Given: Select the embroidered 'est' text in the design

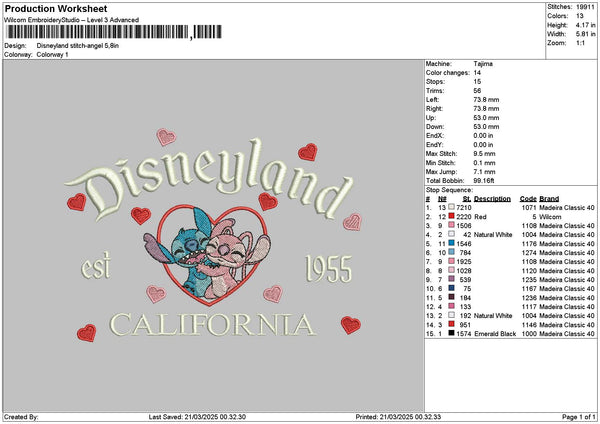Looking at the screenshot, I should click(96, 265).
